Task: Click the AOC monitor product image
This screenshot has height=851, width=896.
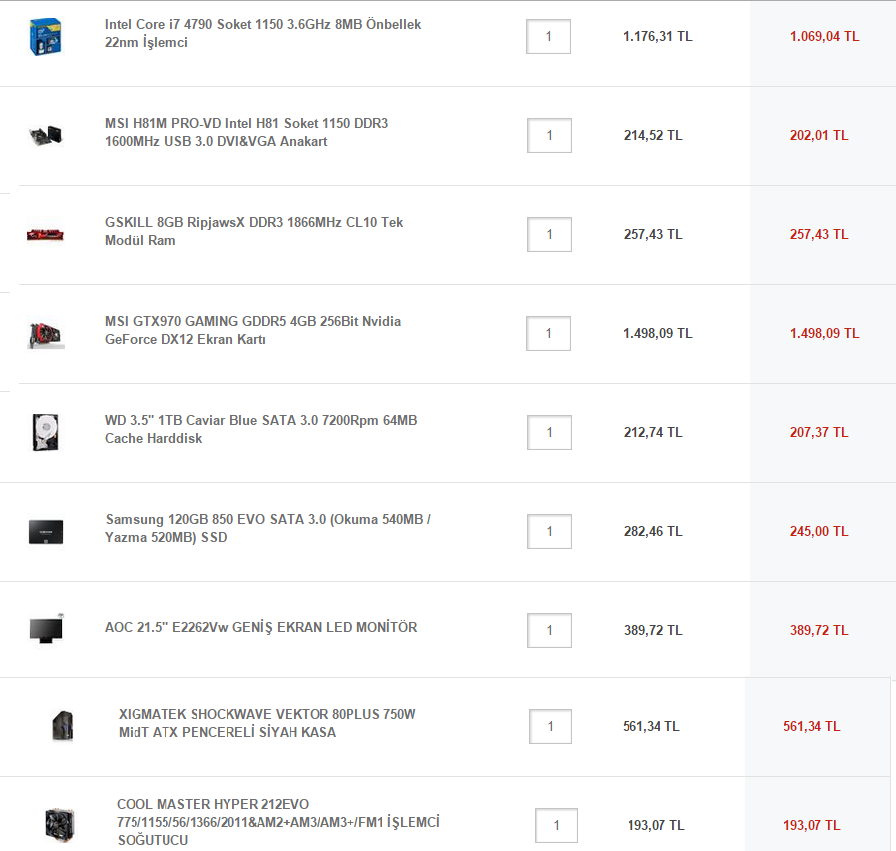Action: [x=46, y=629]
